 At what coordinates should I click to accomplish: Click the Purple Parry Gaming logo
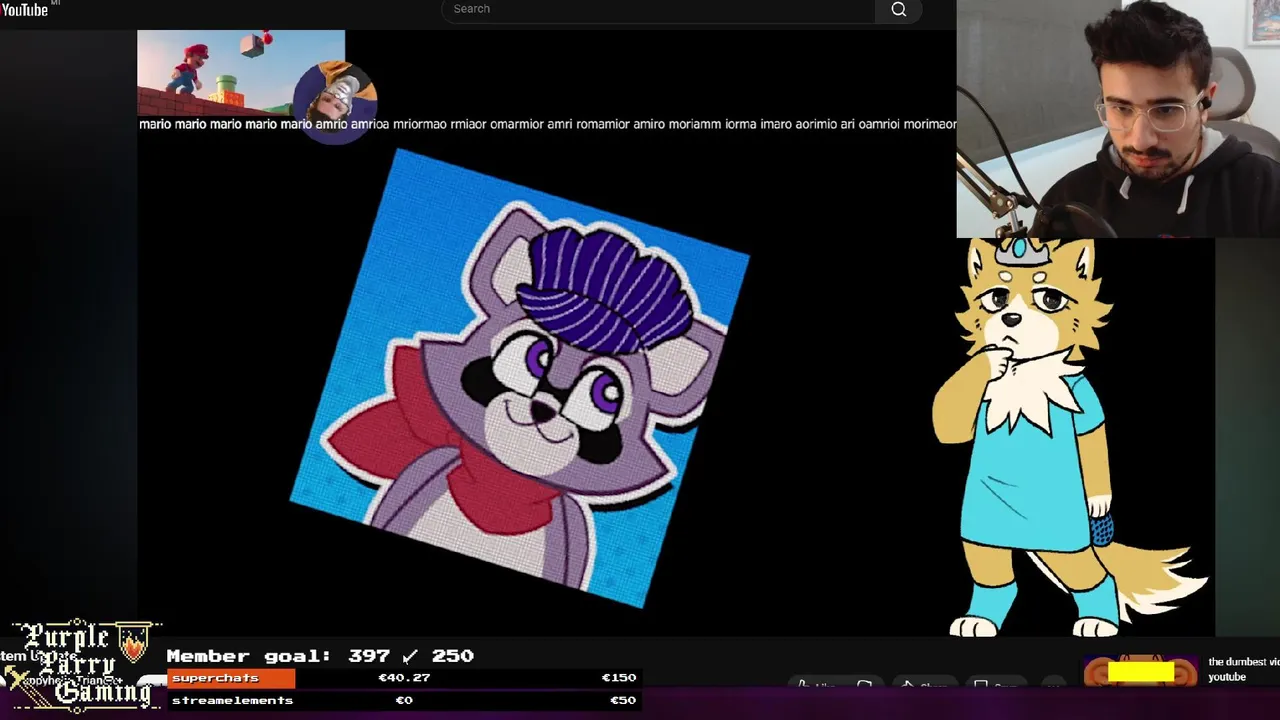click(x=82, y=665)
